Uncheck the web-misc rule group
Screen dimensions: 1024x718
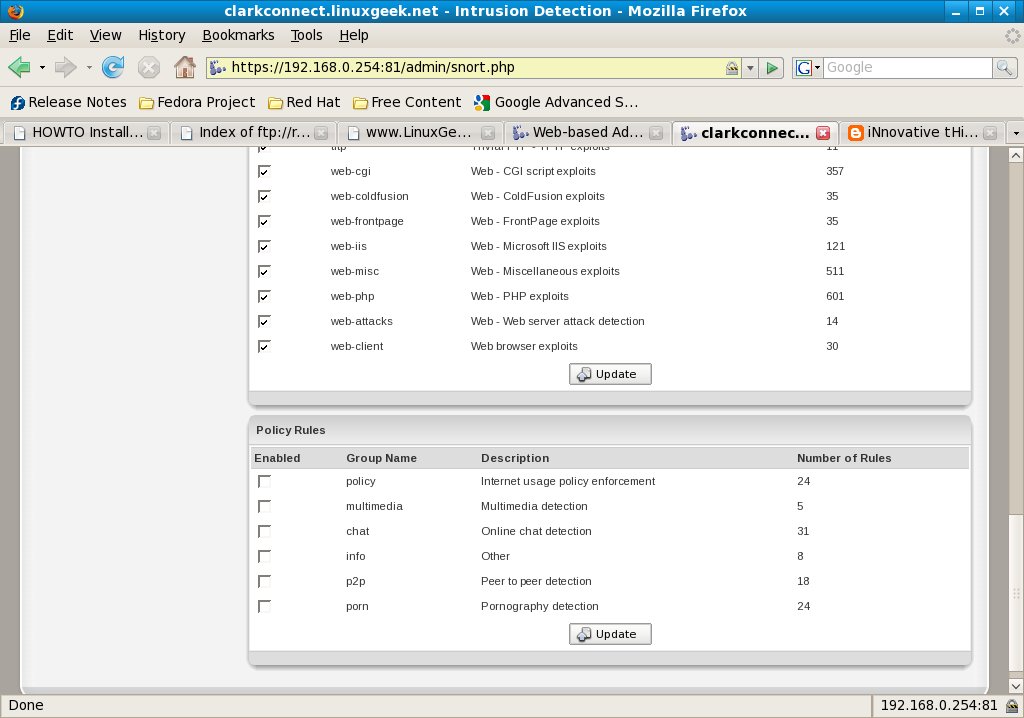264,271
